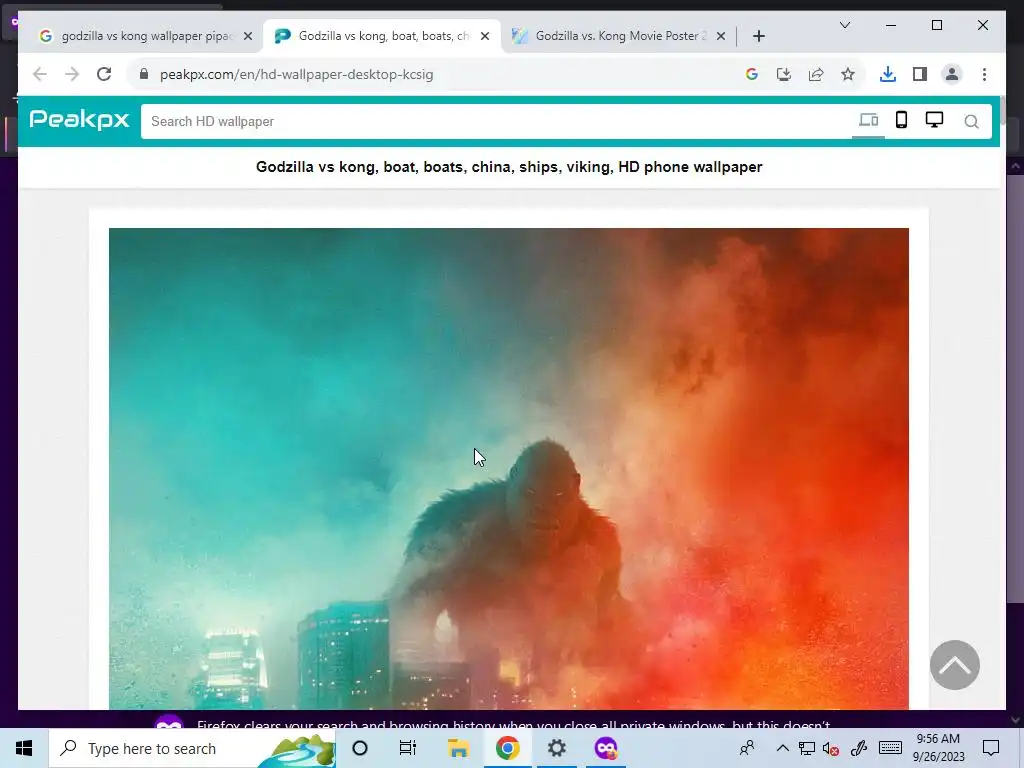Open the tab search dropdown chevron
The height and width of the screenshot is (768, 1024).
(844, 25)
